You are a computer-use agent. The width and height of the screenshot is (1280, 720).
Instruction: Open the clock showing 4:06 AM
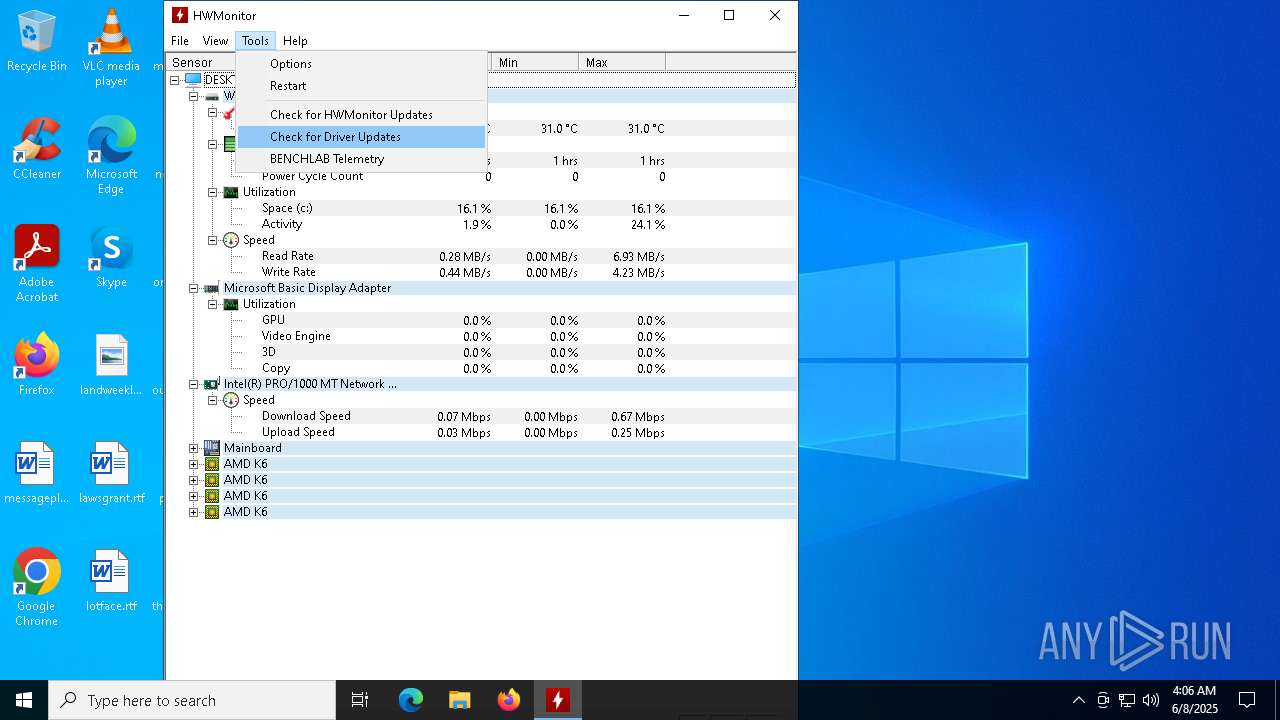pos(1194,700)
